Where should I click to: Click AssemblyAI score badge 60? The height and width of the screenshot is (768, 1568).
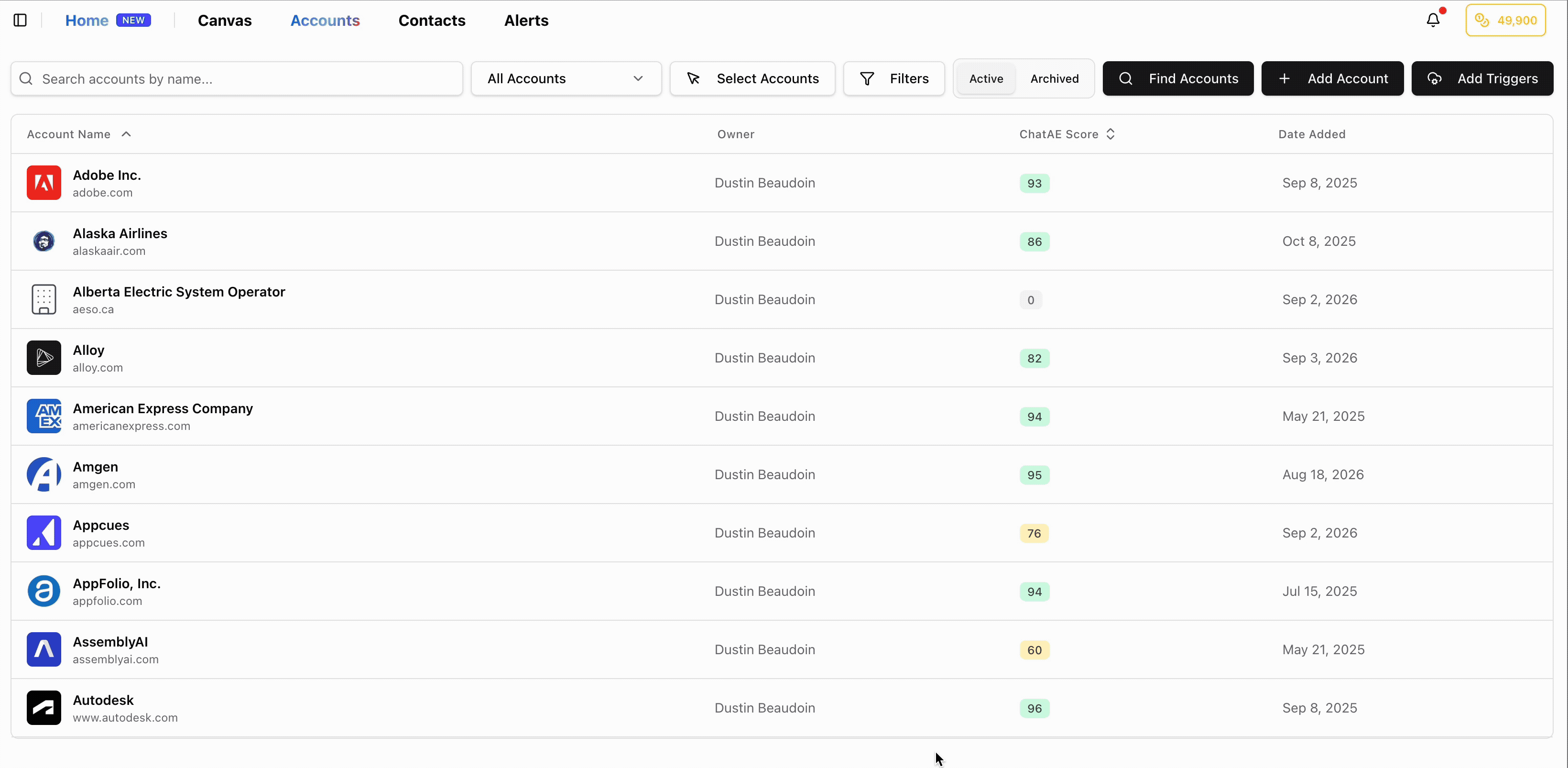[x=1034, y=650]
